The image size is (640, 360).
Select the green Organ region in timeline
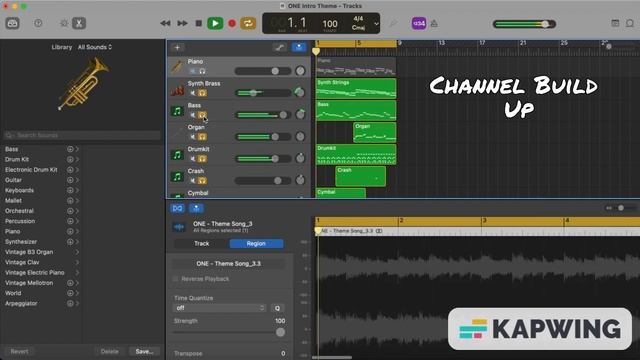(374, 132)
